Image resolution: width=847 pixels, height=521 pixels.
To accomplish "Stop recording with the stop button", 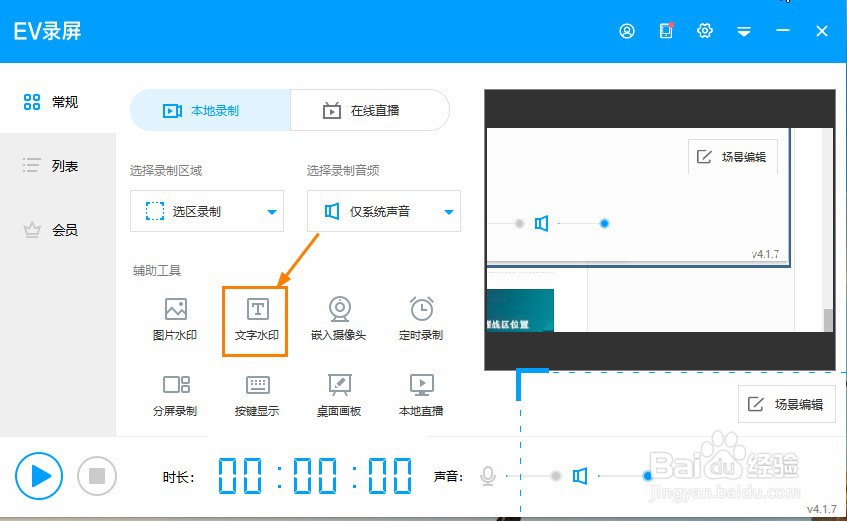I will coord(97,476).
